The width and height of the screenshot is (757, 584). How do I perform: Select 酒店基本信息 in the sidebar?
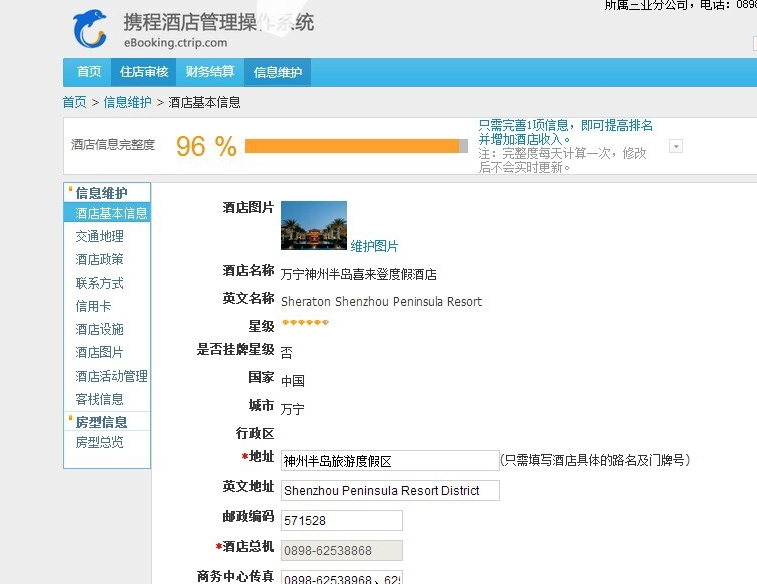click(x=107, y=213)
